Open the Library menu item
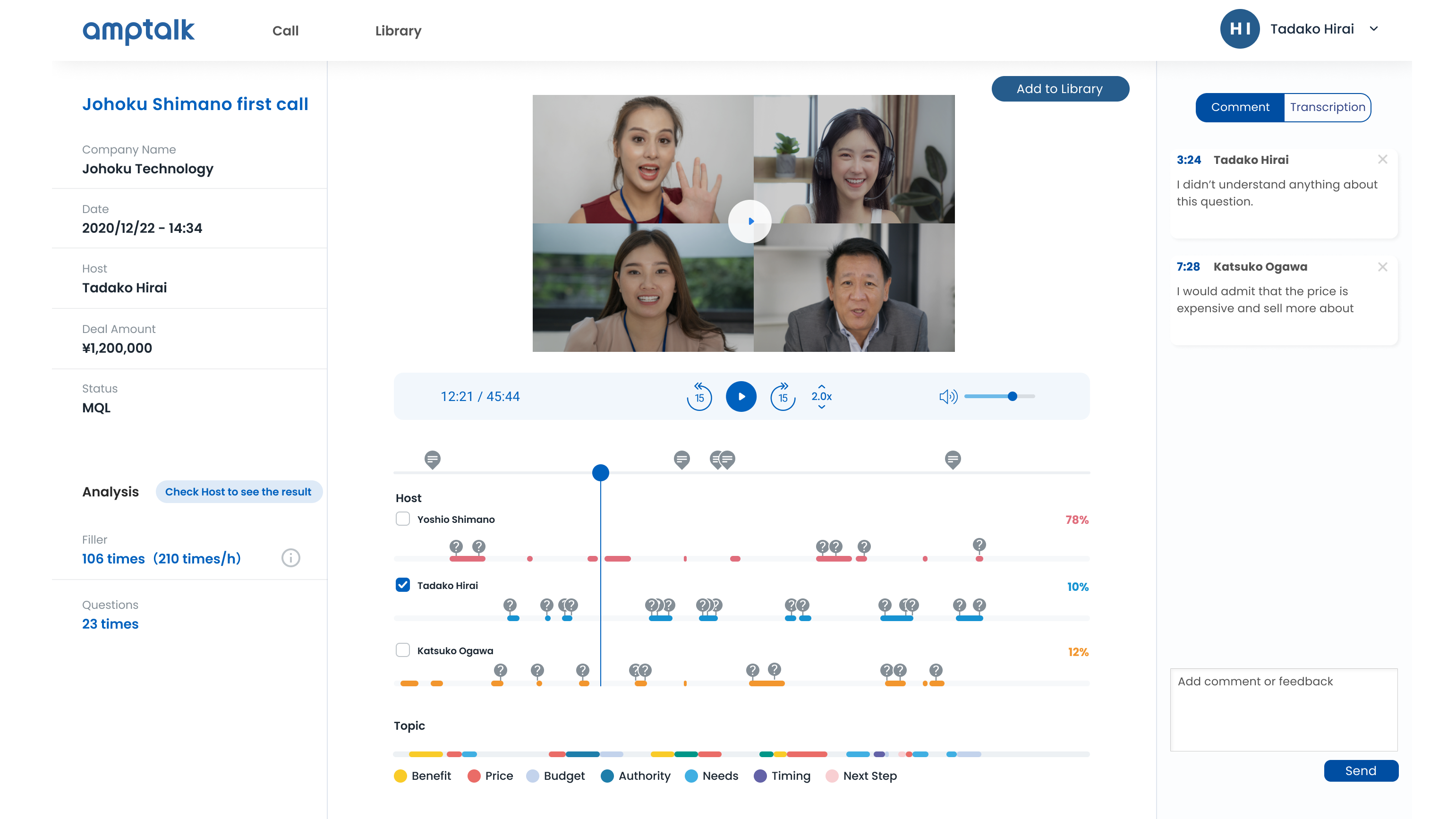1456x819 pixels. point(398,31)
